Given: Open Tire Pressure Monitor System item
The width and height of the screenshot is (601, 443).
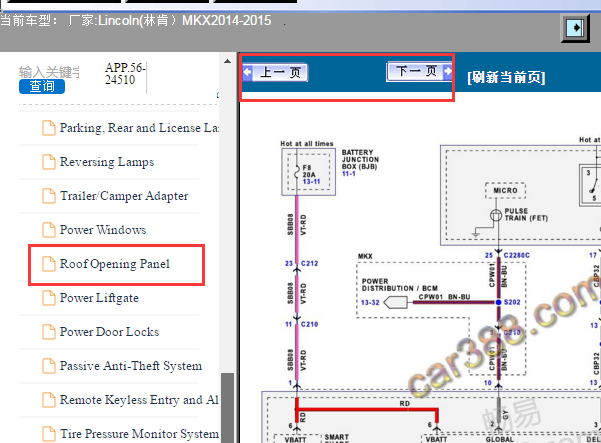Looking at the screenshot, I should pos(139,434).
